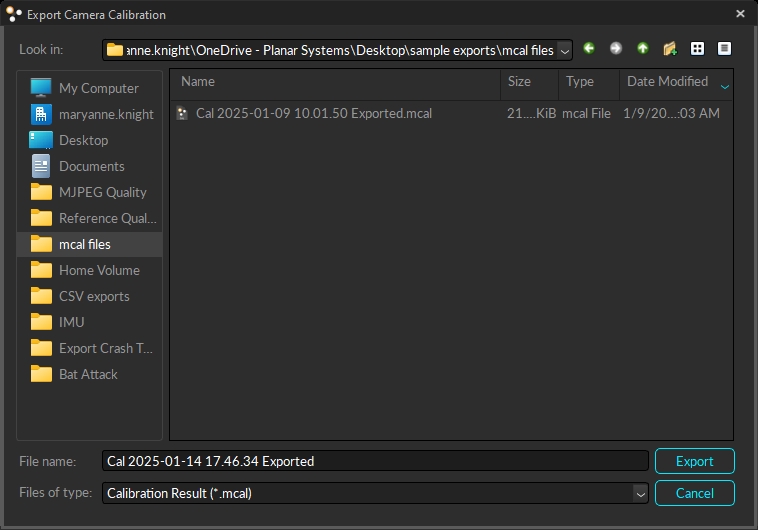Toggle the Date Modified sort arrow

(x=725, y=88)
